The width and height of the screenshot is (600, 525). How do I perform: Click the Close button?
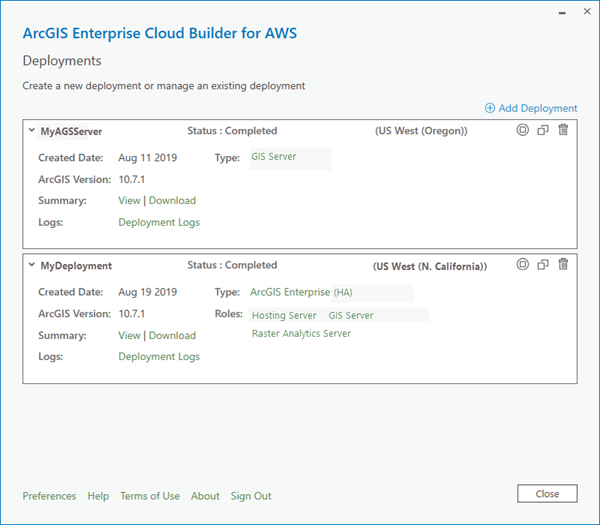[x=547, y=494]
